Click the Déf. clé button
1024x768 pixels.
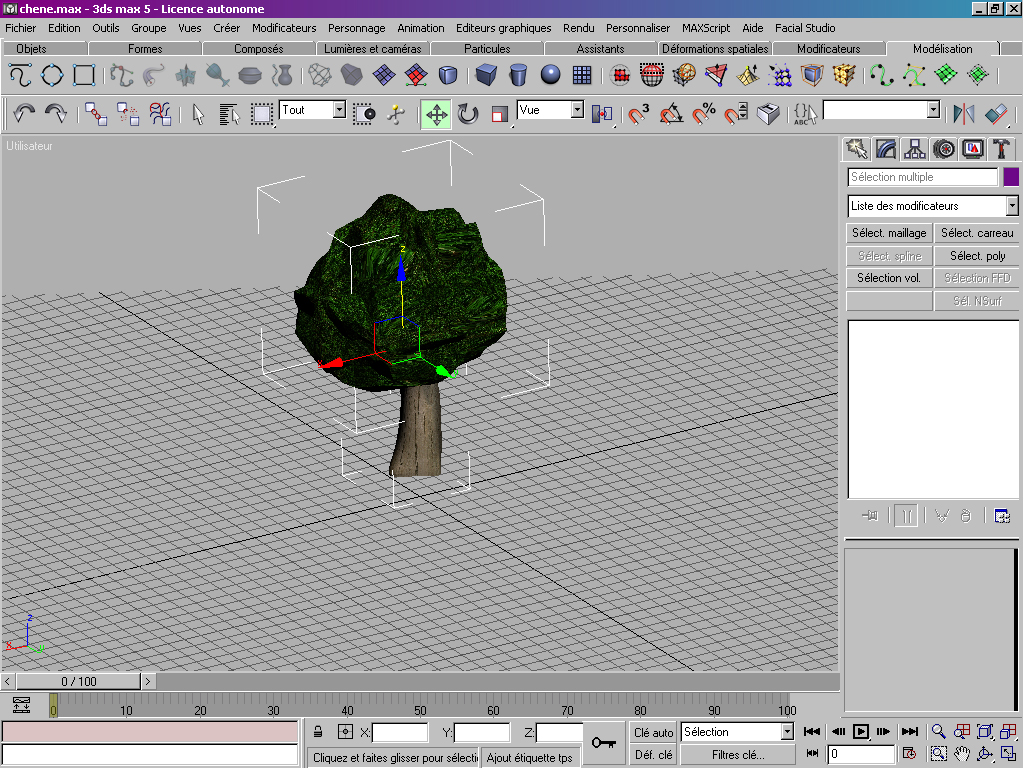(x=653, y=754)
